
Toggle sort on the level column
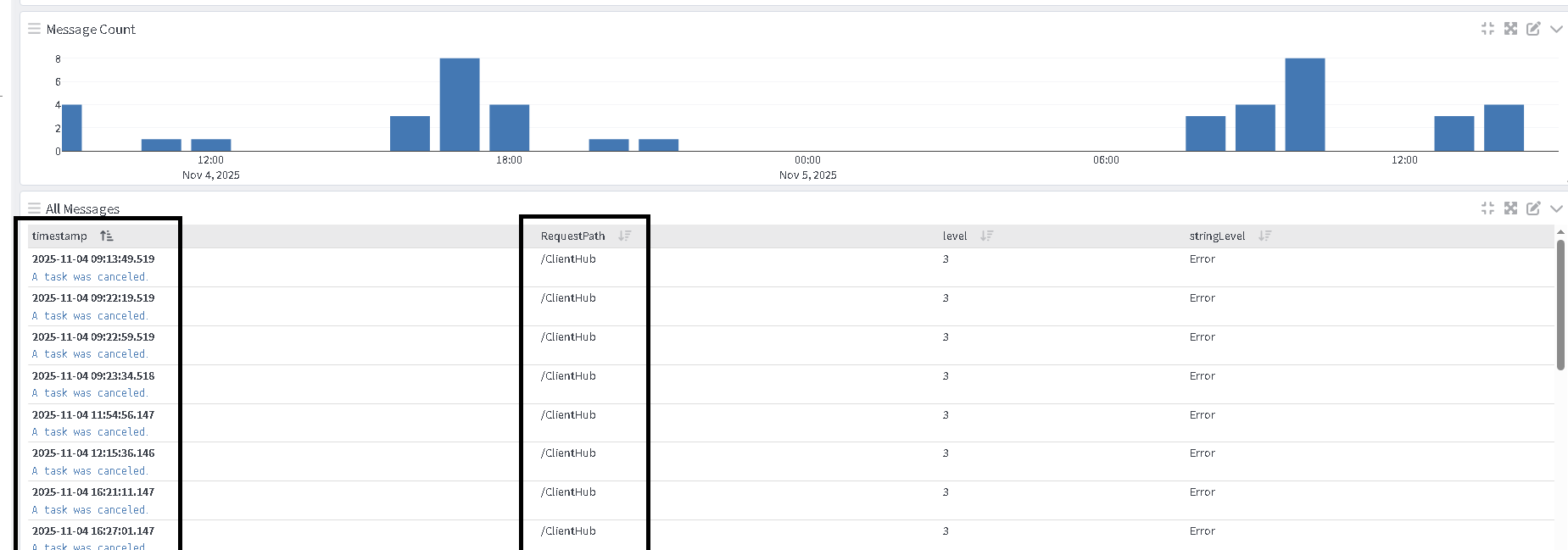click(986, 236)
